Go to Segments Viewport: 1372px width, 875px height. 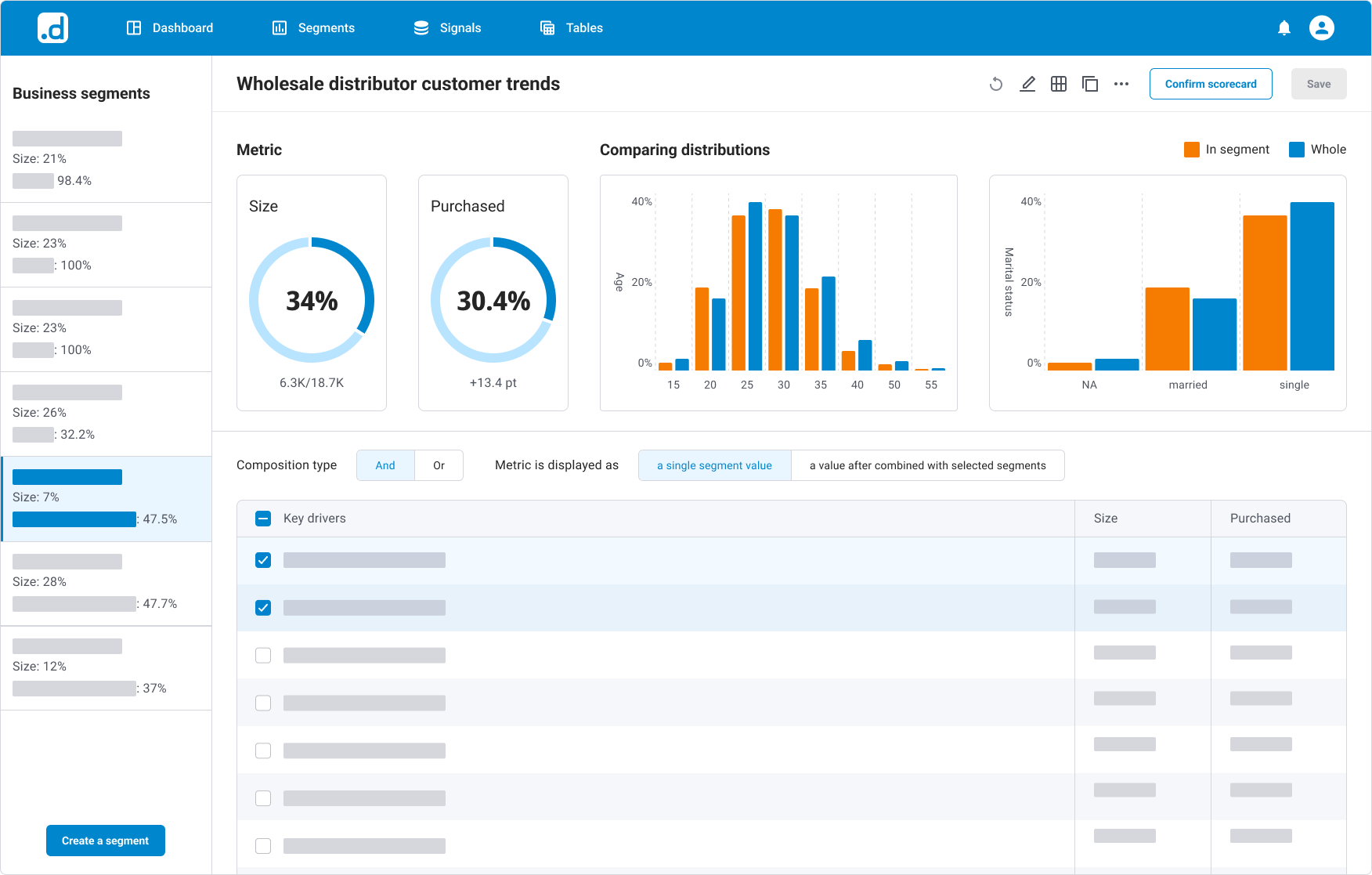coord(313,28)
